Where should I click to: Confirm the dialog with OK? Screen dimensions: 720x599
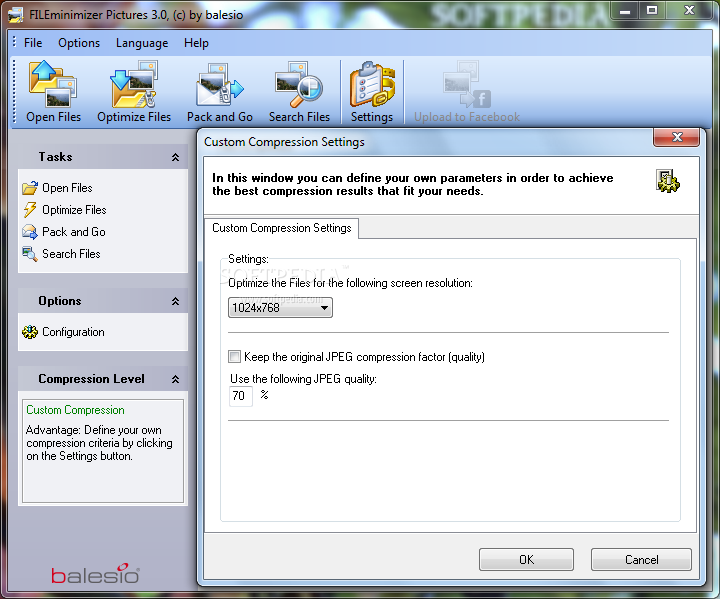click(526, 559)
